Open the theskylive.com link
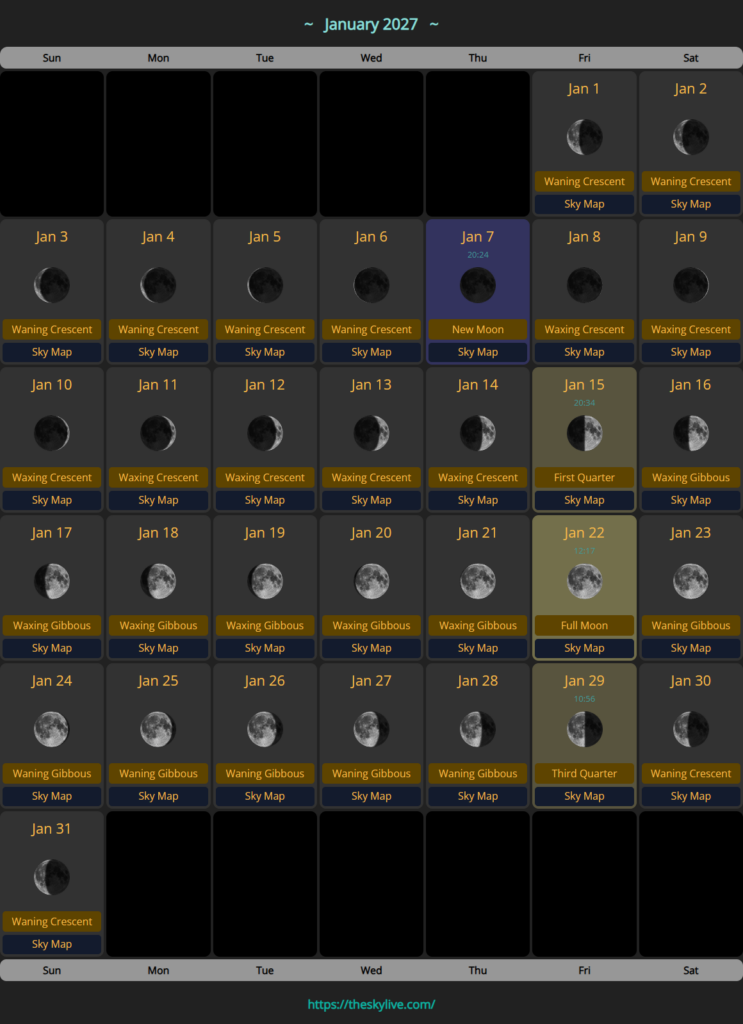 [372, 1004]
